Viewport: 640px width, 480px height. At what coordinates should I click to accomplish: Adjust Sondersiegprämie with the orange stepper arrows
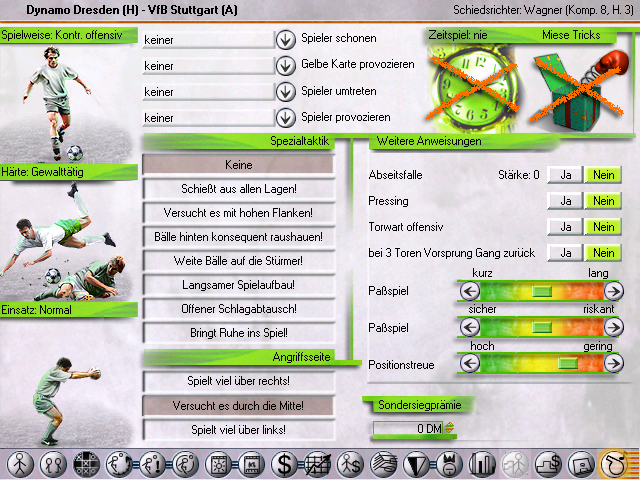(x=449, y=428)
